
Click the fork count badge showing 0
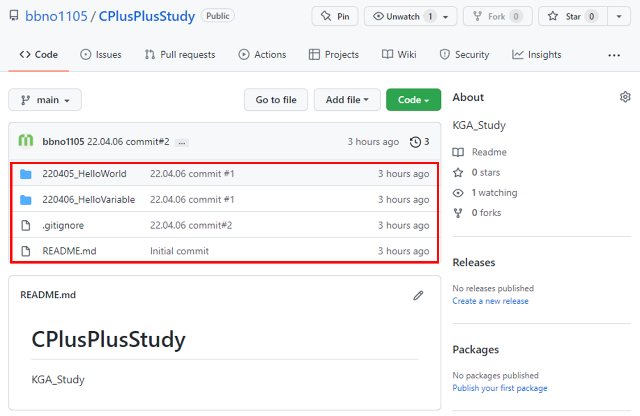(516, 16)
